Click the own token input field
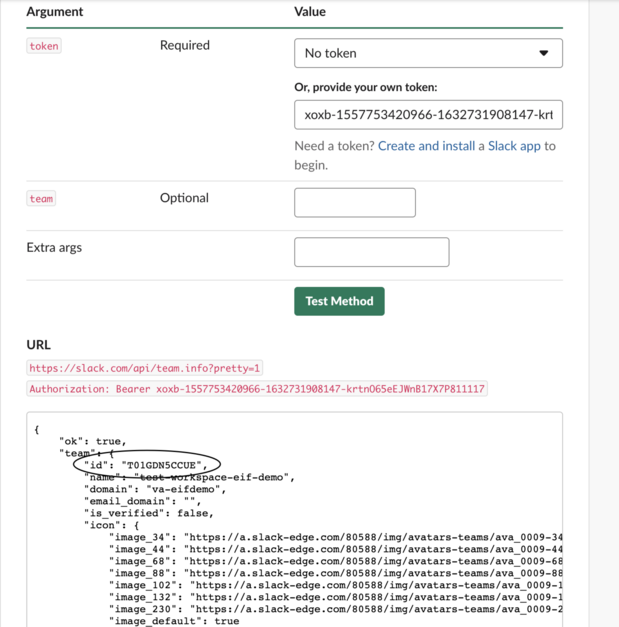 click(428, 115)
